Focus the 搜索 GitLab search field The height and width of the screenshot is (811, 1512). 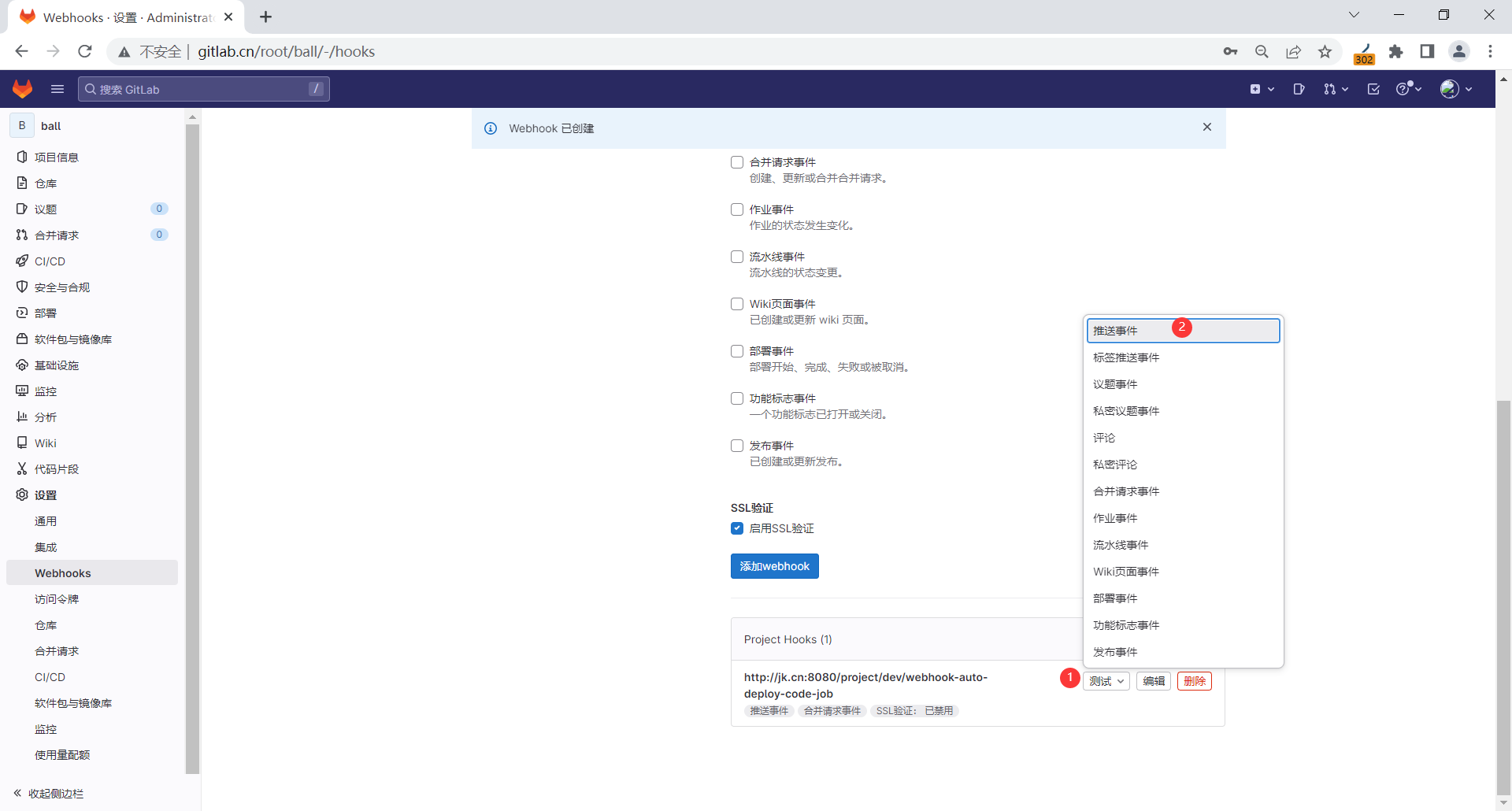[x=204, y=89]
